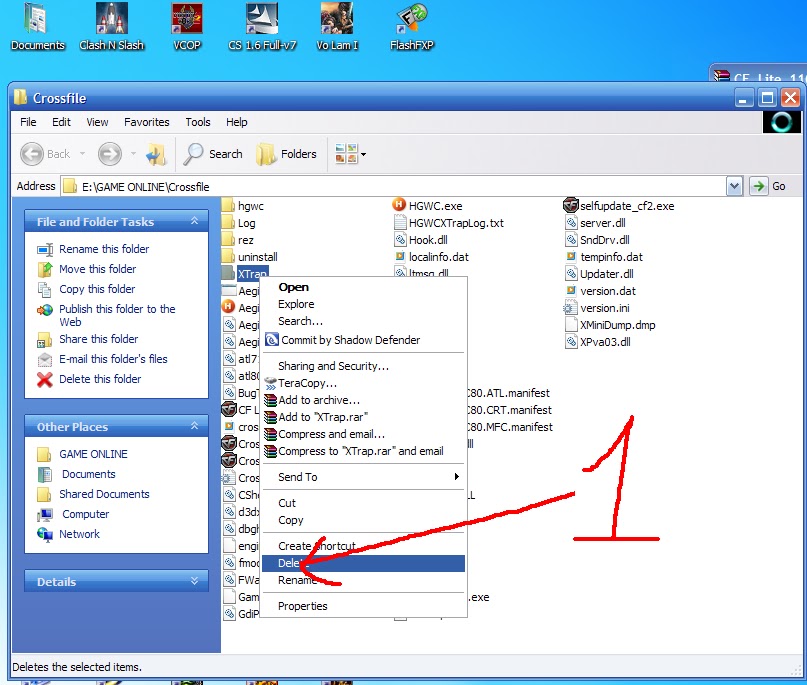Select XMiniDump.dmp file
The image size is (807, 685).
(610, 325)
